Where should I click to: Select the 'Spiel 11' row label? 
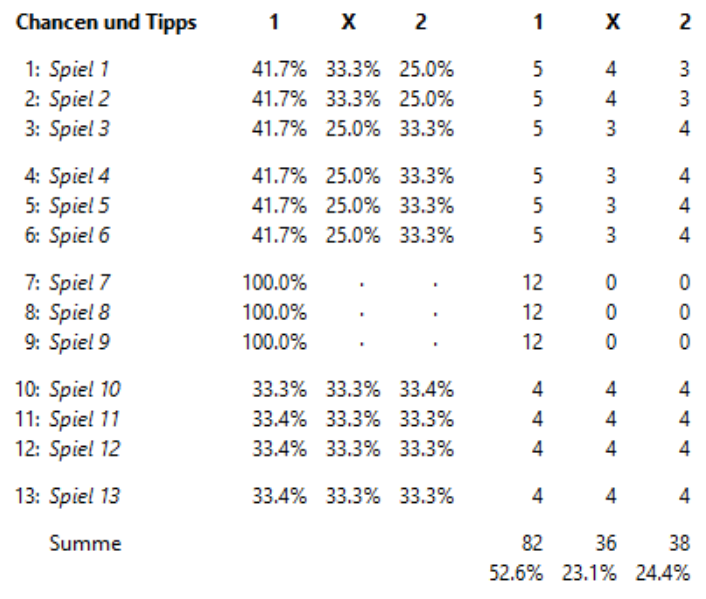tap(84, 419)
